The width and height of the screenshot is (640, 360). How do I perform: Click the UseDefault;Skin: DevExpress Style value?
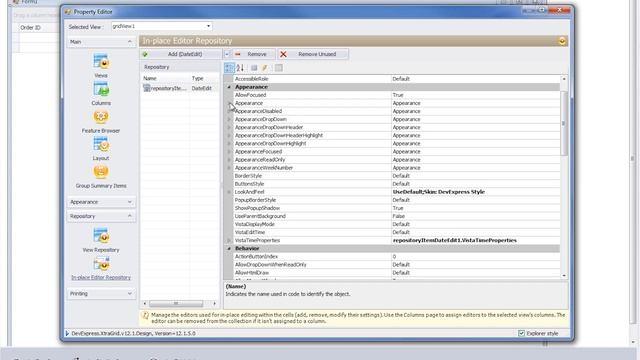coord(439,192)
